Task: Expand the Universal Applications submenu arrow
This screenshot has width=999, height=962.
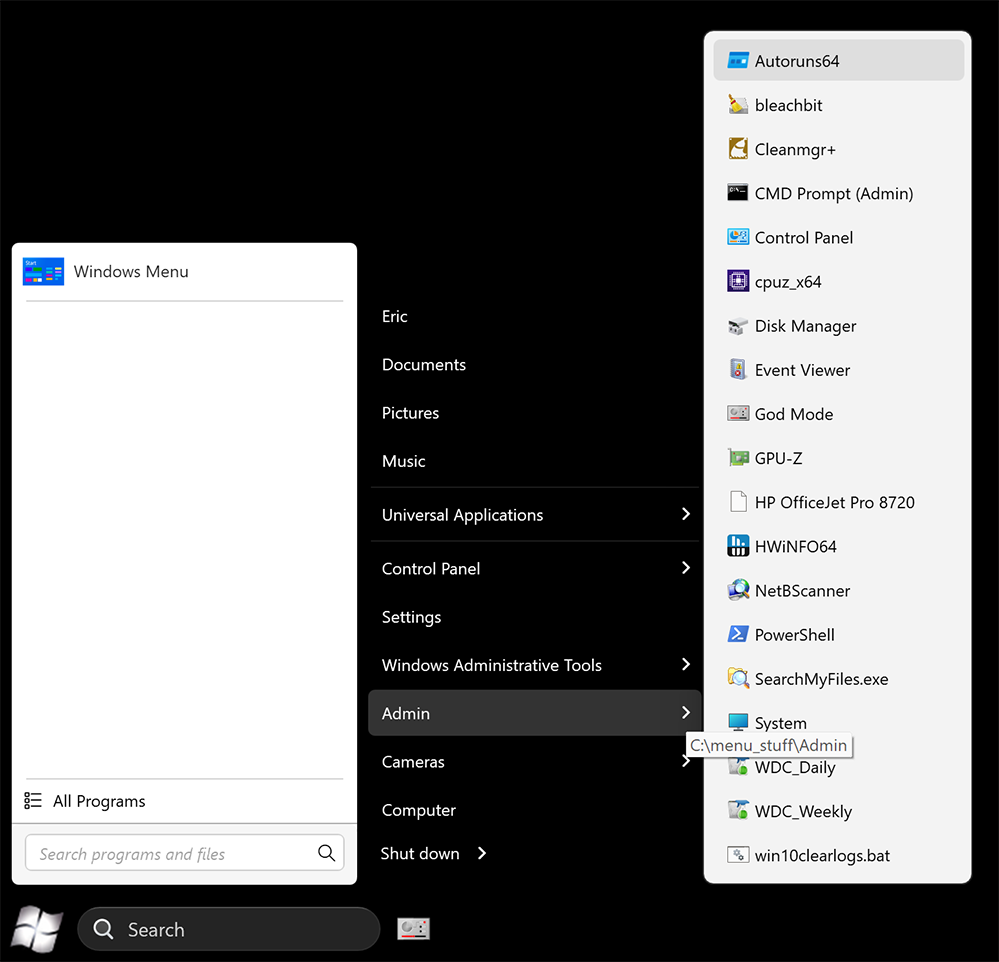Action: coord(686,514)
